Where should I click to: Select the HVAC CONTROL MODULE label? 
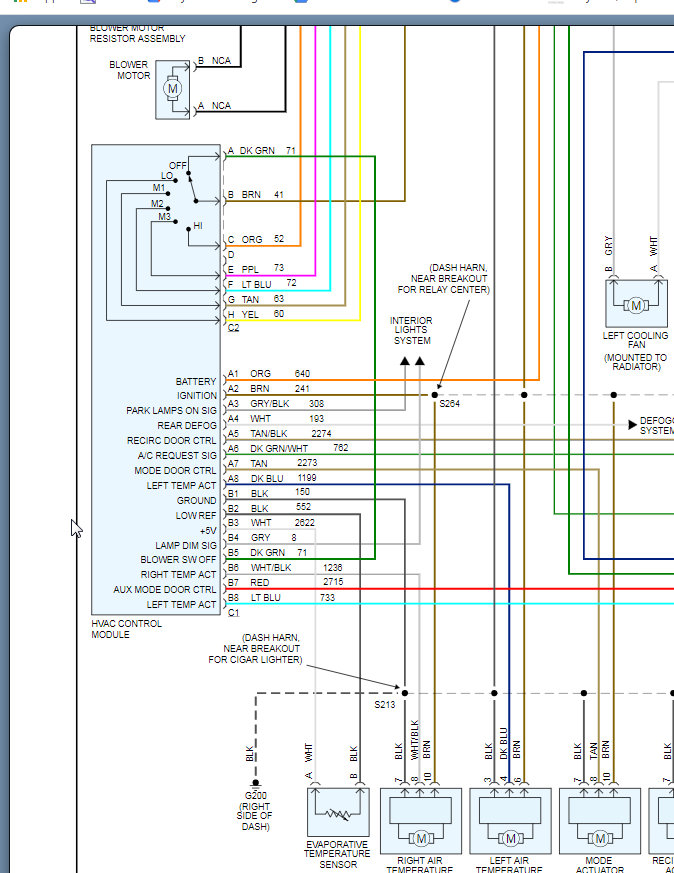[126, 629]
